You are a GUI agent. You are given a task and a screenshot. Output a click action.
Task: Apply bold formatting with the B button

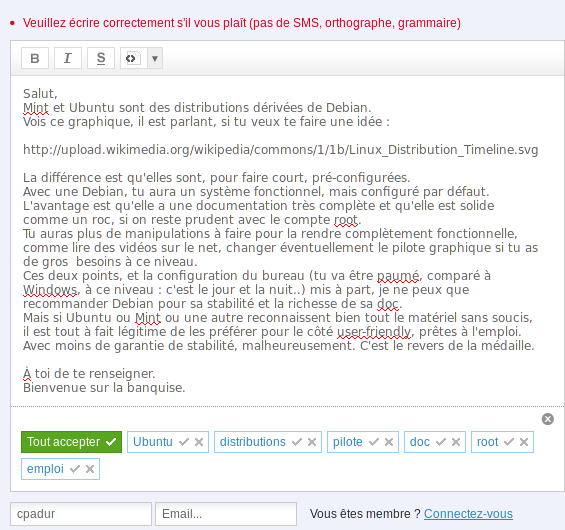click(35, 58)
